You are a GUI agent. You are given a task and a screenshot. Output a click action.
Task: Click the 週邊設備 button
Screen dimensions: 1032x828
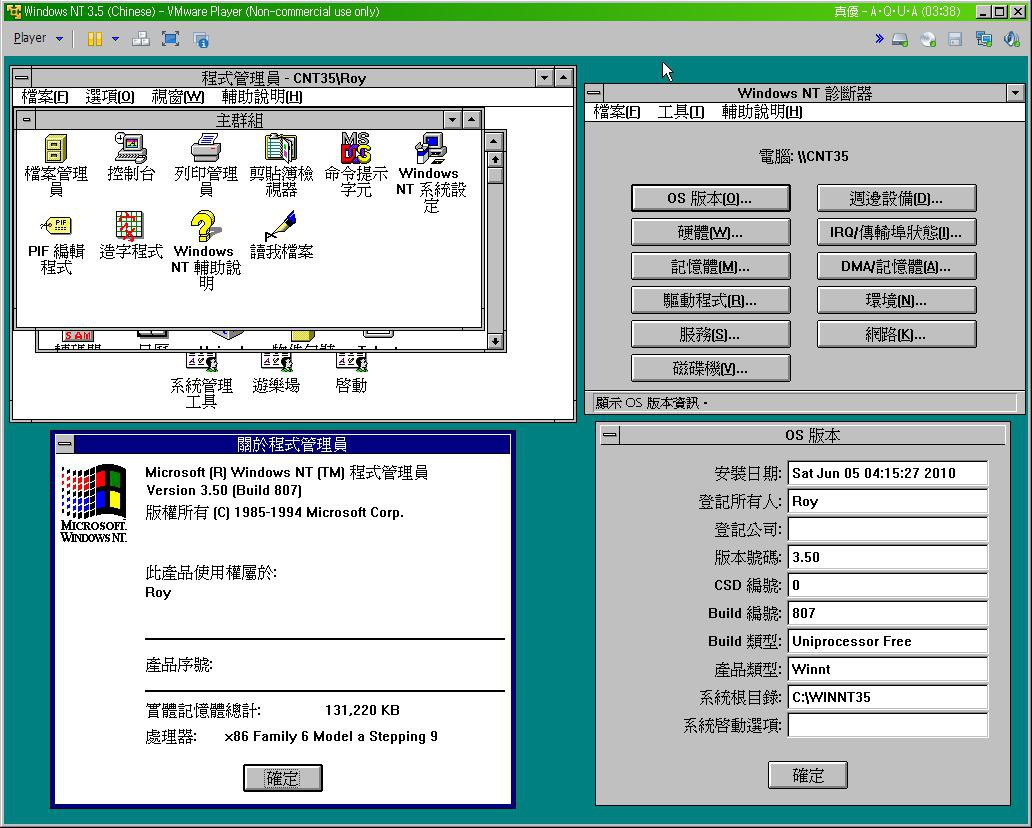pos(896,198)
